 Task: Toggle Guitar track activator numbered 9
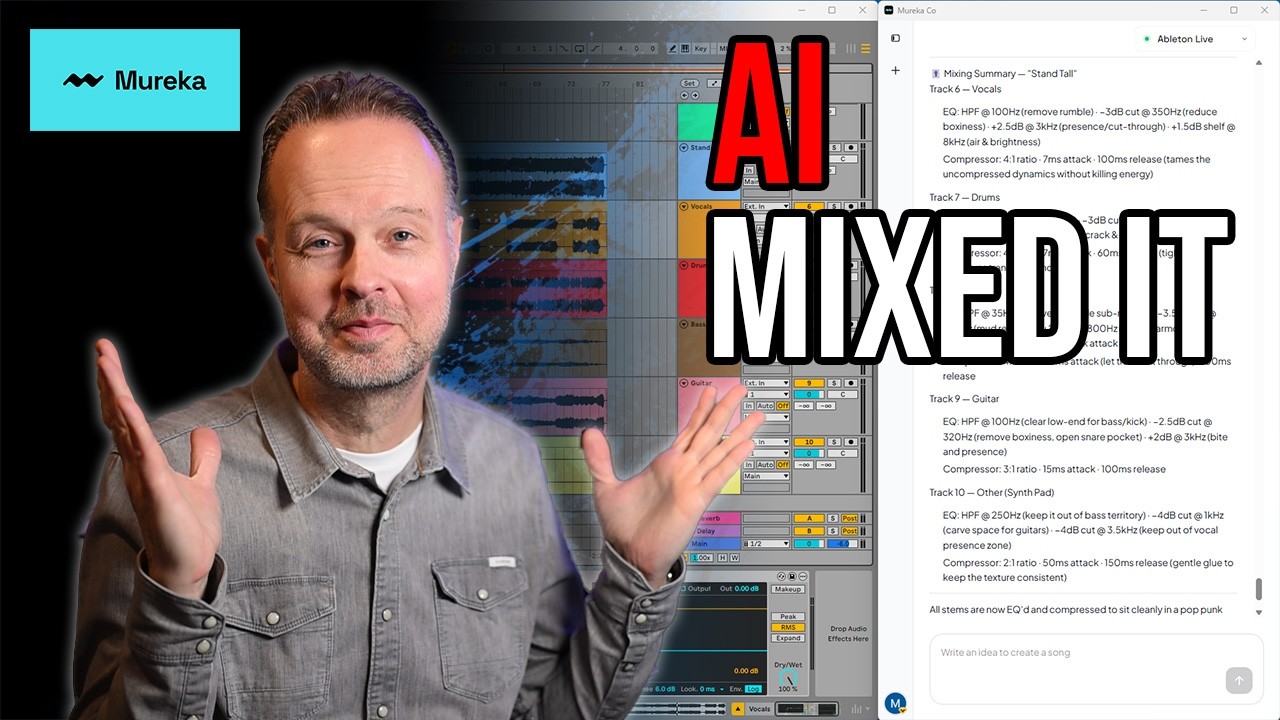809,383
